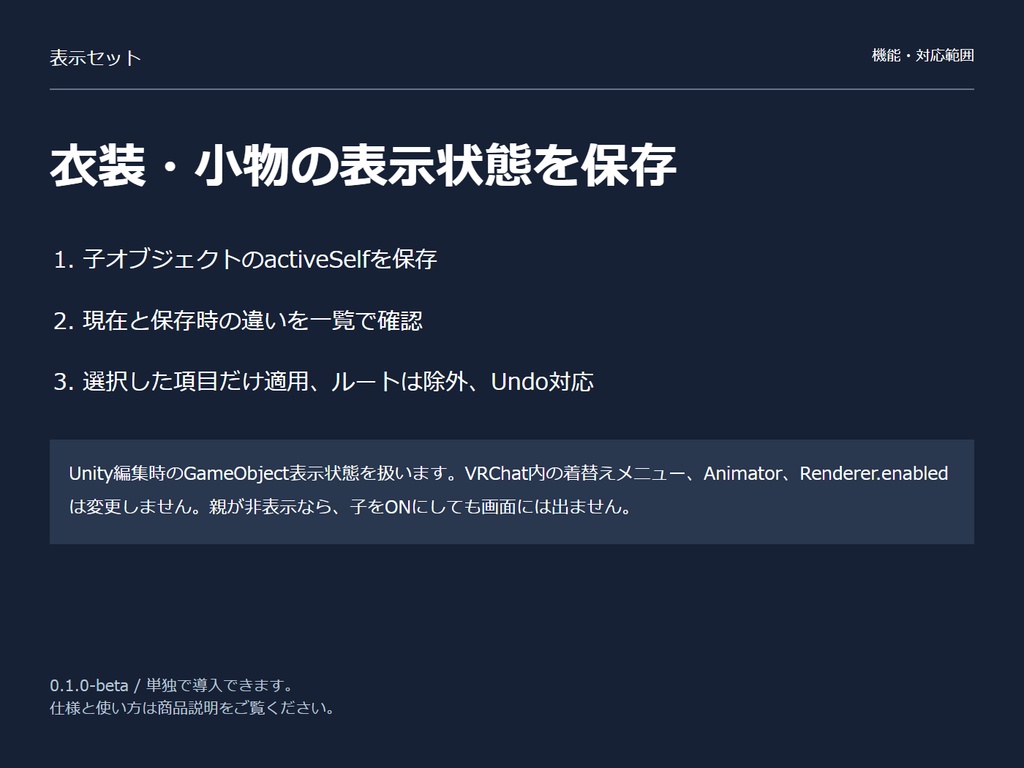Click the '表示セット' header label
1024x768 pixels.
(x=95, y=57)
